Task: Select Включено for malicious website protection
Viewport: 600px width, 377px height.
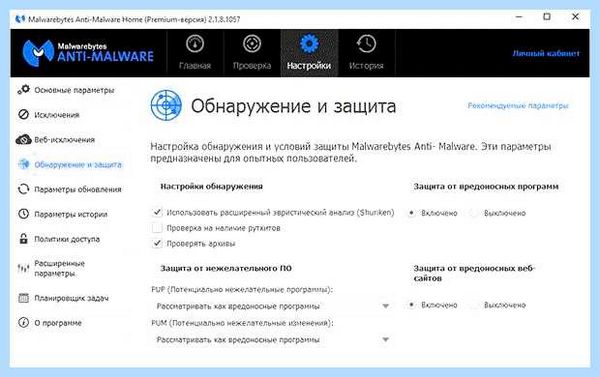Action: (411, 305)
